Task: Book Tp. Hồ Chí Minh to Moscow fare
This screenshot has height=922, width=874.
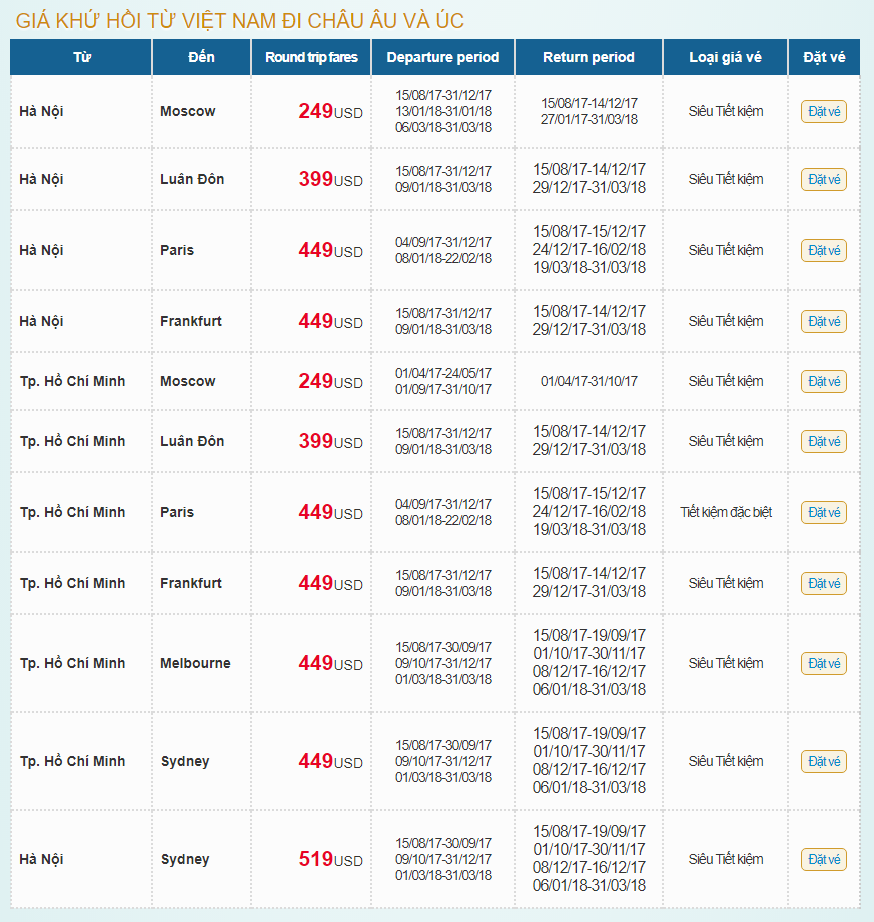Action: (823, 382)
